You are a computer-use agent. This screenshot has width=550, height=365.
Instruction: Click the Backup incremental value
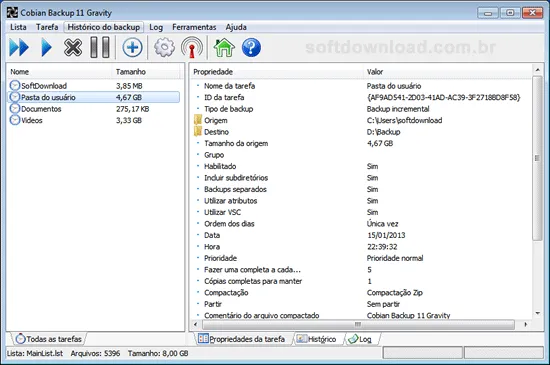tap(398, 109)
